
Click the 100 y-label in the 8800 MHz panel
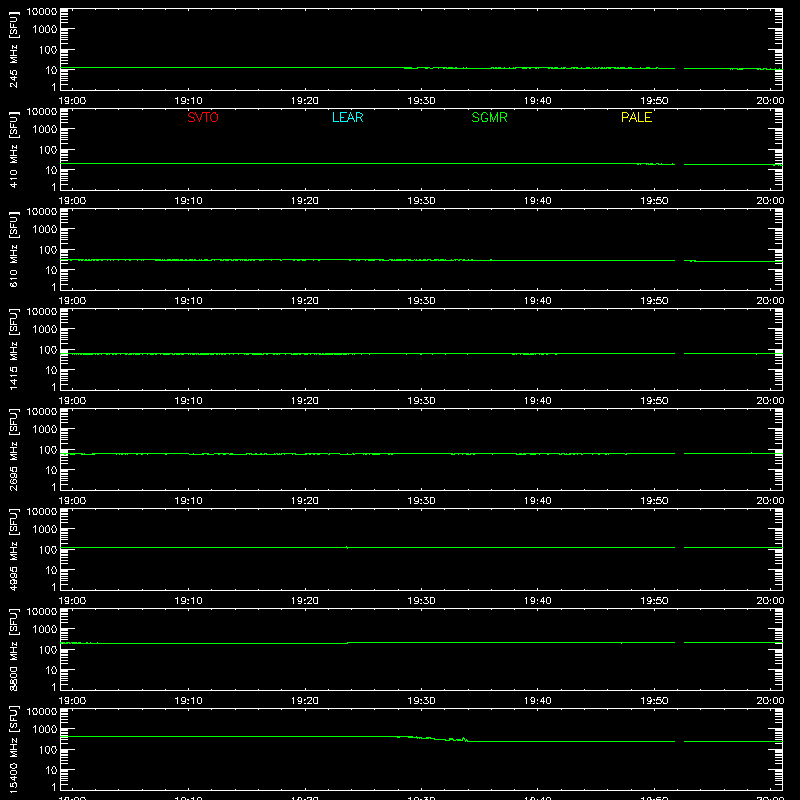point(48,650)
